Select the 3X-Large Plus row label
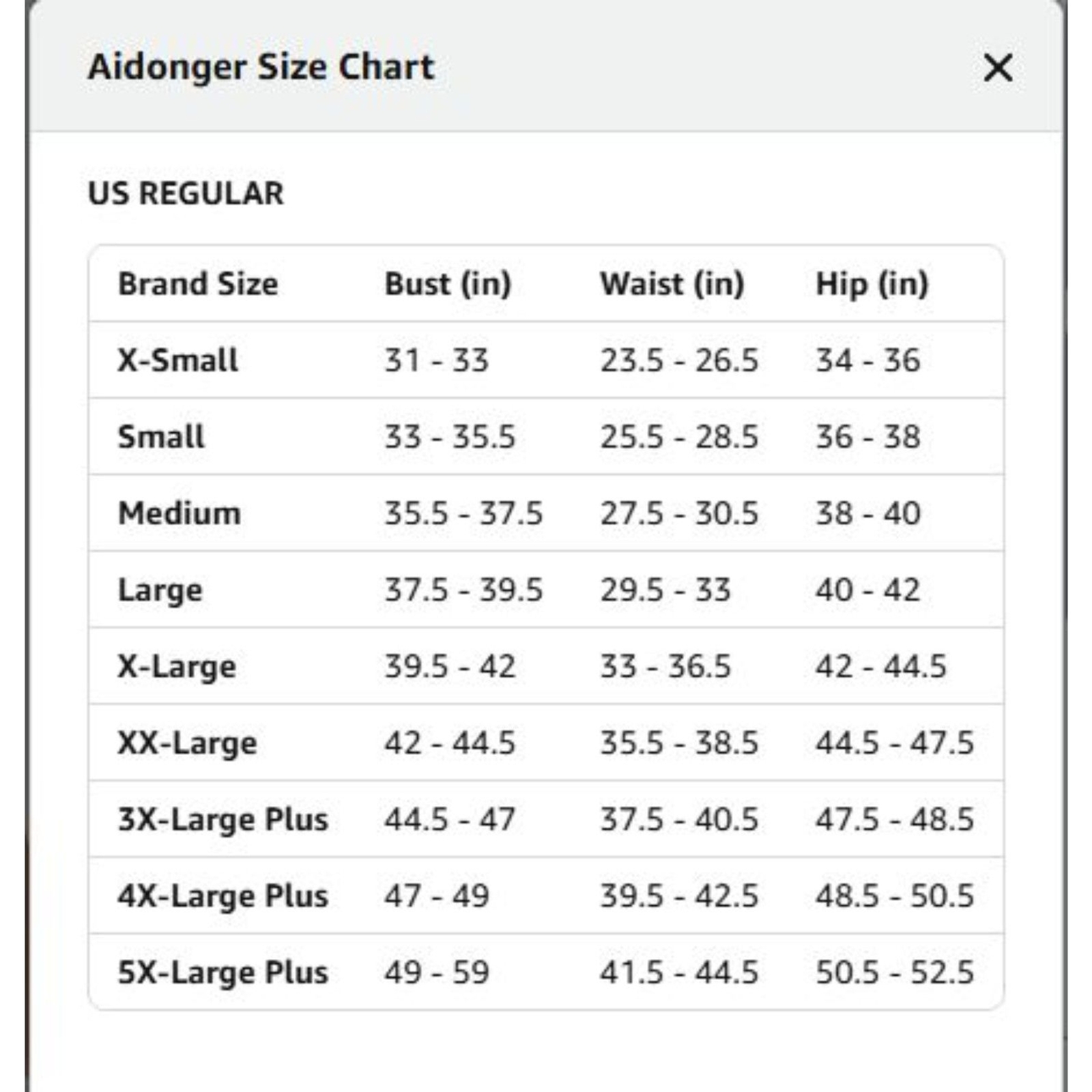 tap(223, 820)
